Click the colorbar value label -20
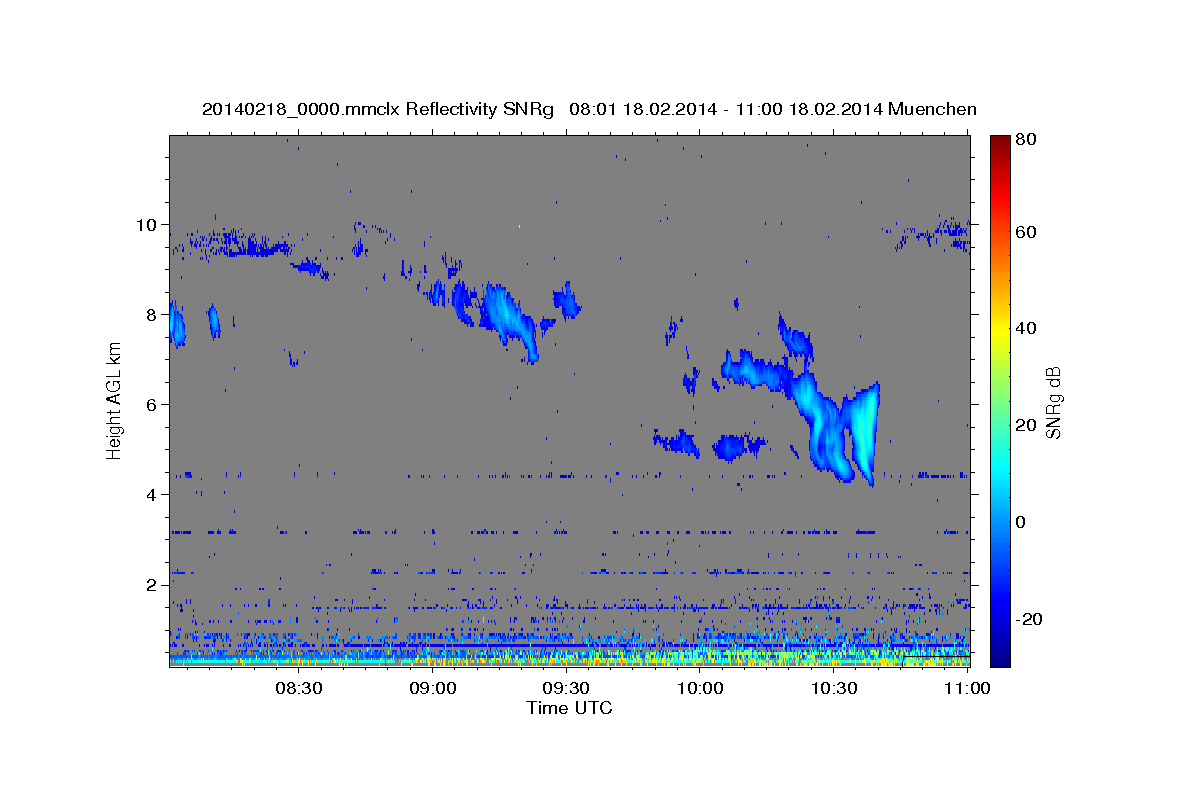This screenshot has height=800, width=1200. pyautogui.click(x=1027, y=618)
